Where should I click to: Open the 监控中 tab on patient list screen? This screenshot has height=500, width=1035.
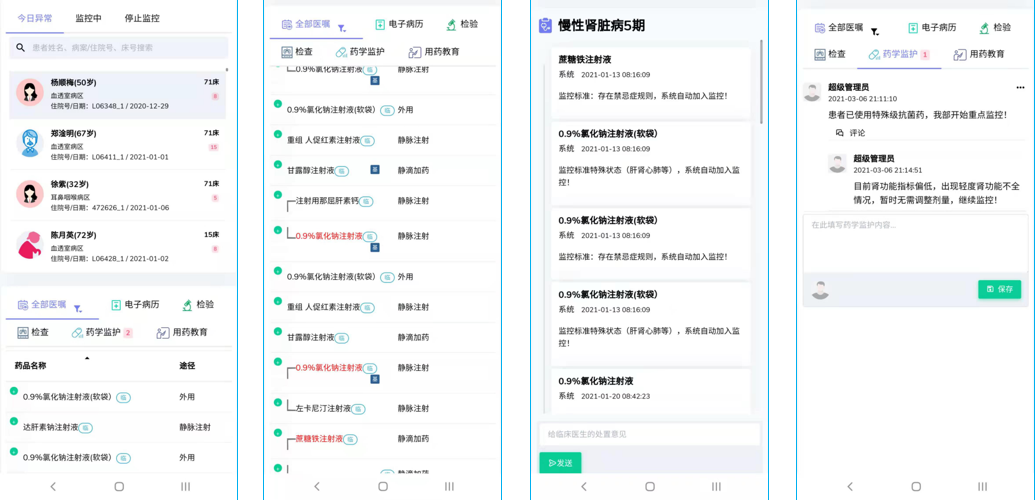88,18
